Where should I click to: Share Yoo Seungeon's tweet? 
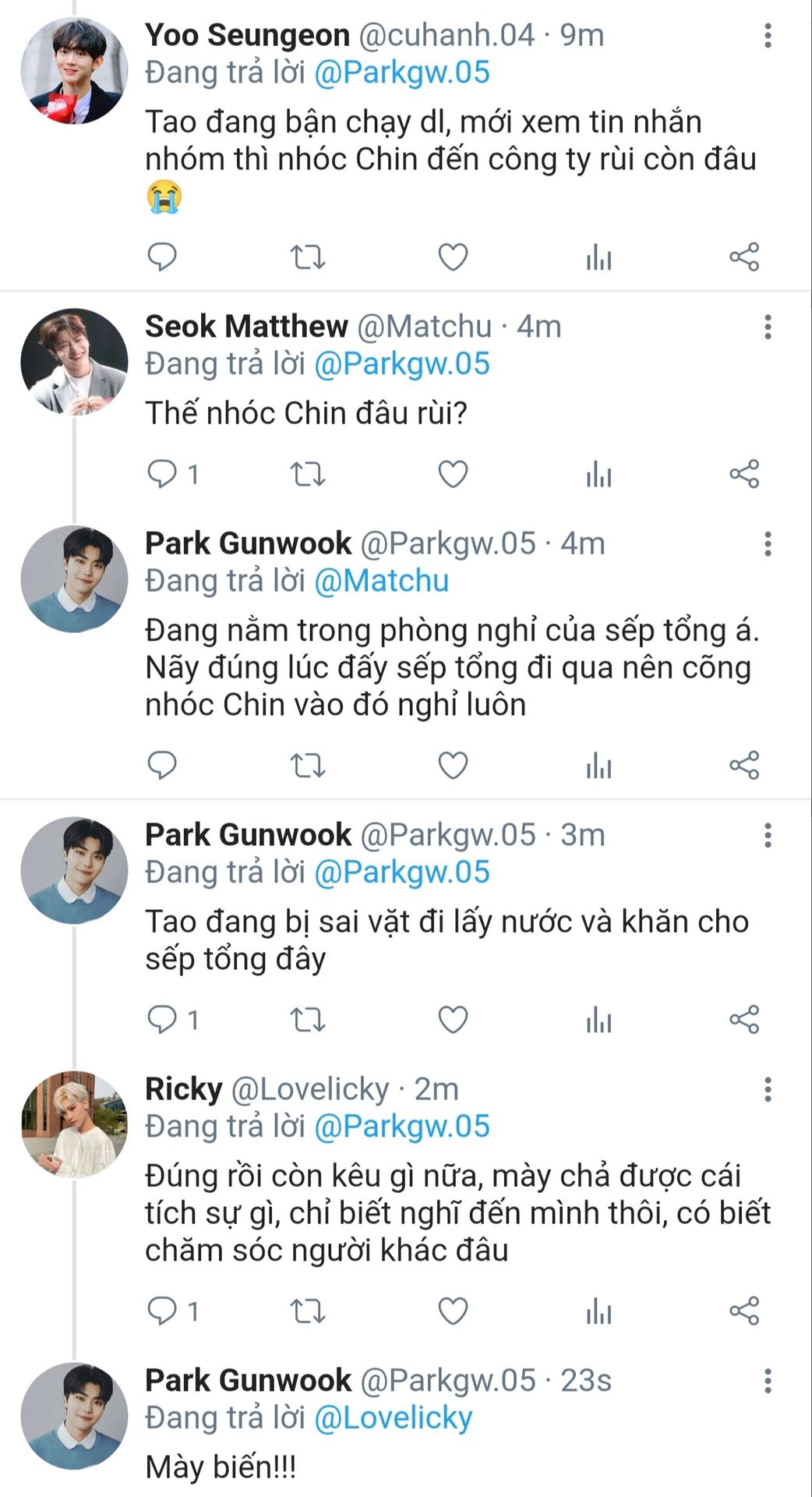(x=744, y=257)
